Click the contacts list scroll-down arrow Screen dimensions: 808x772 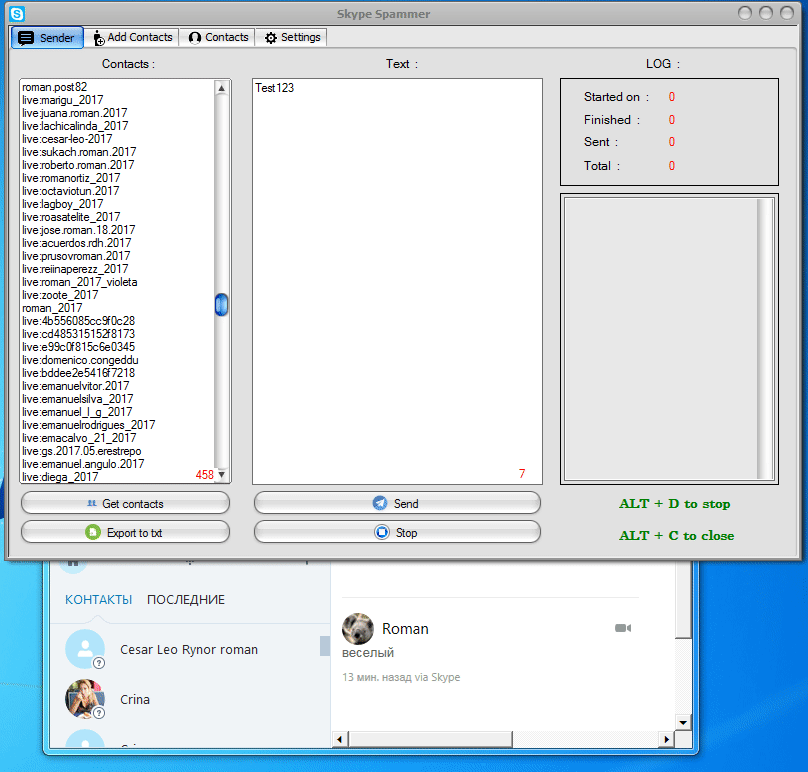pyautogui.click(x=222, y=474)
